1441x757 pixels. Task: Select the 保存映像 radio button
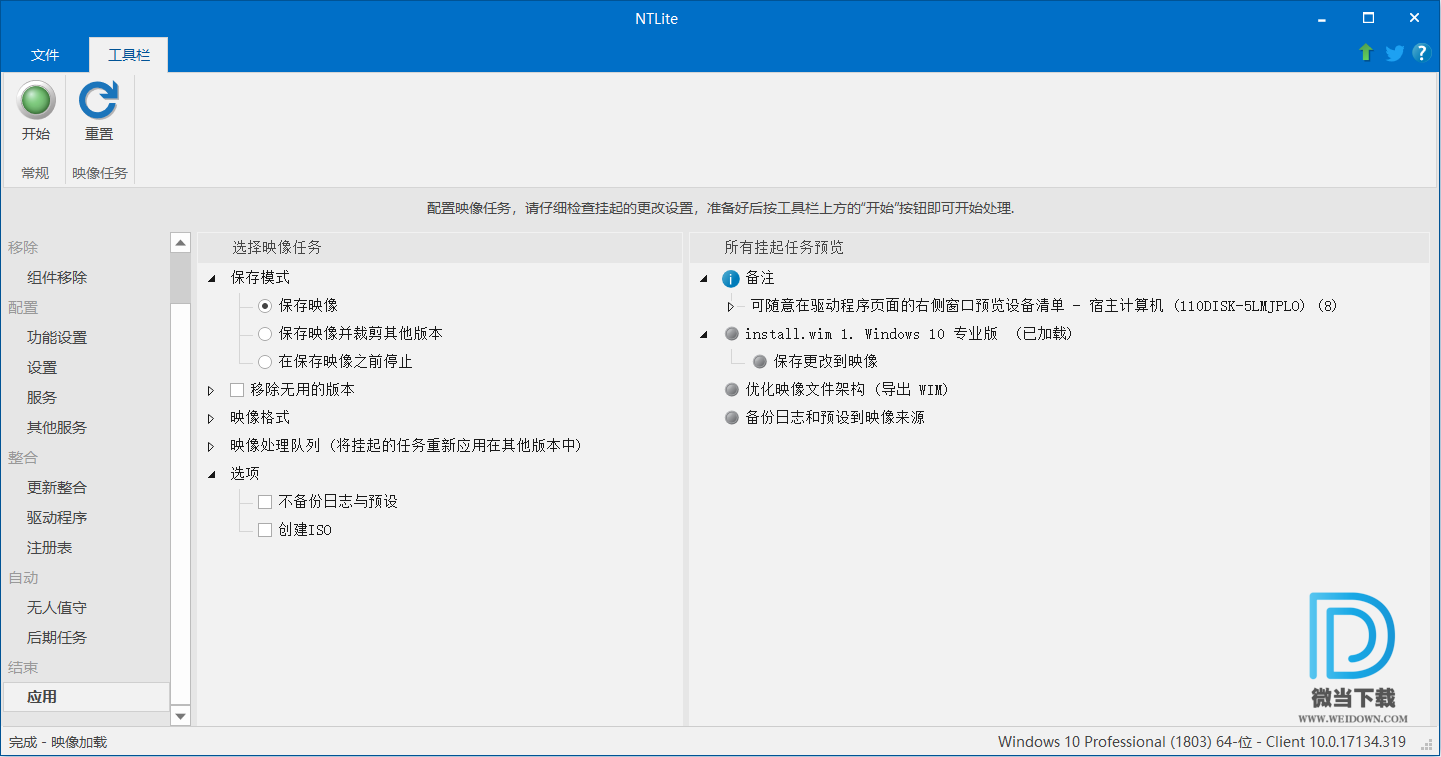click(x=265, y=306)
